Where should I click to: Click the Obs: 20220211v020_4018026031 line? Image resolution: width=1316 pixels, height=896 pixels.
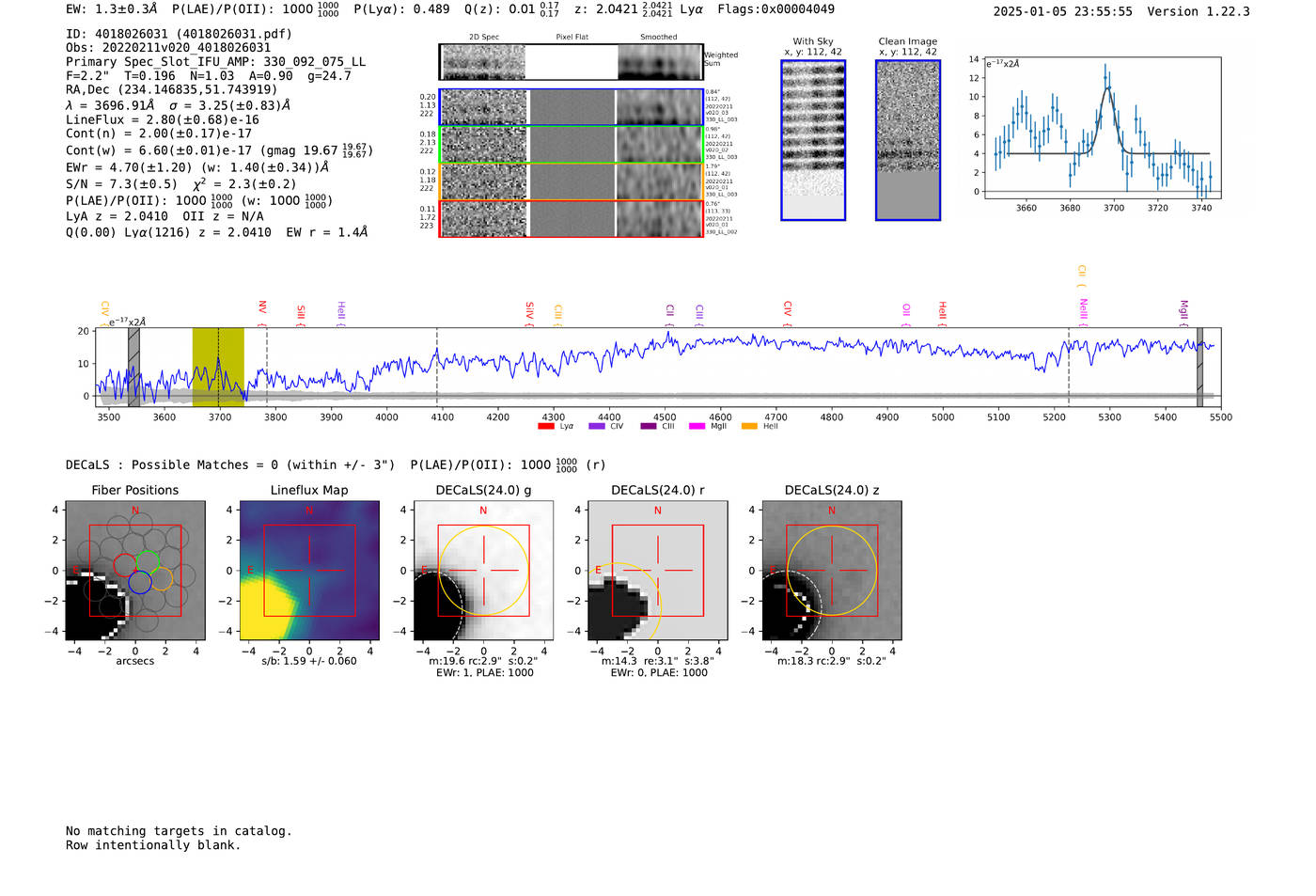[x=168, y=48]
